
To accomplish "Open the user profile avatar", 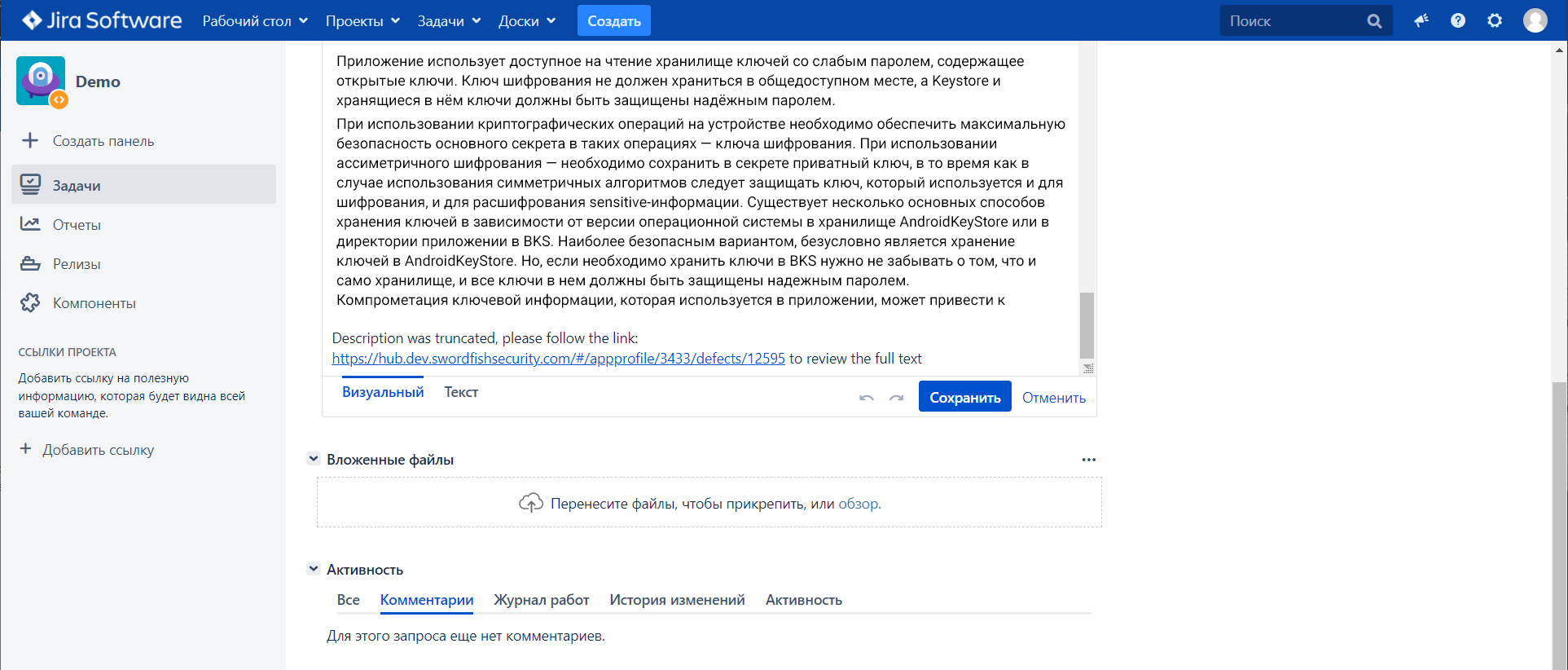I will coord(1535,20).
